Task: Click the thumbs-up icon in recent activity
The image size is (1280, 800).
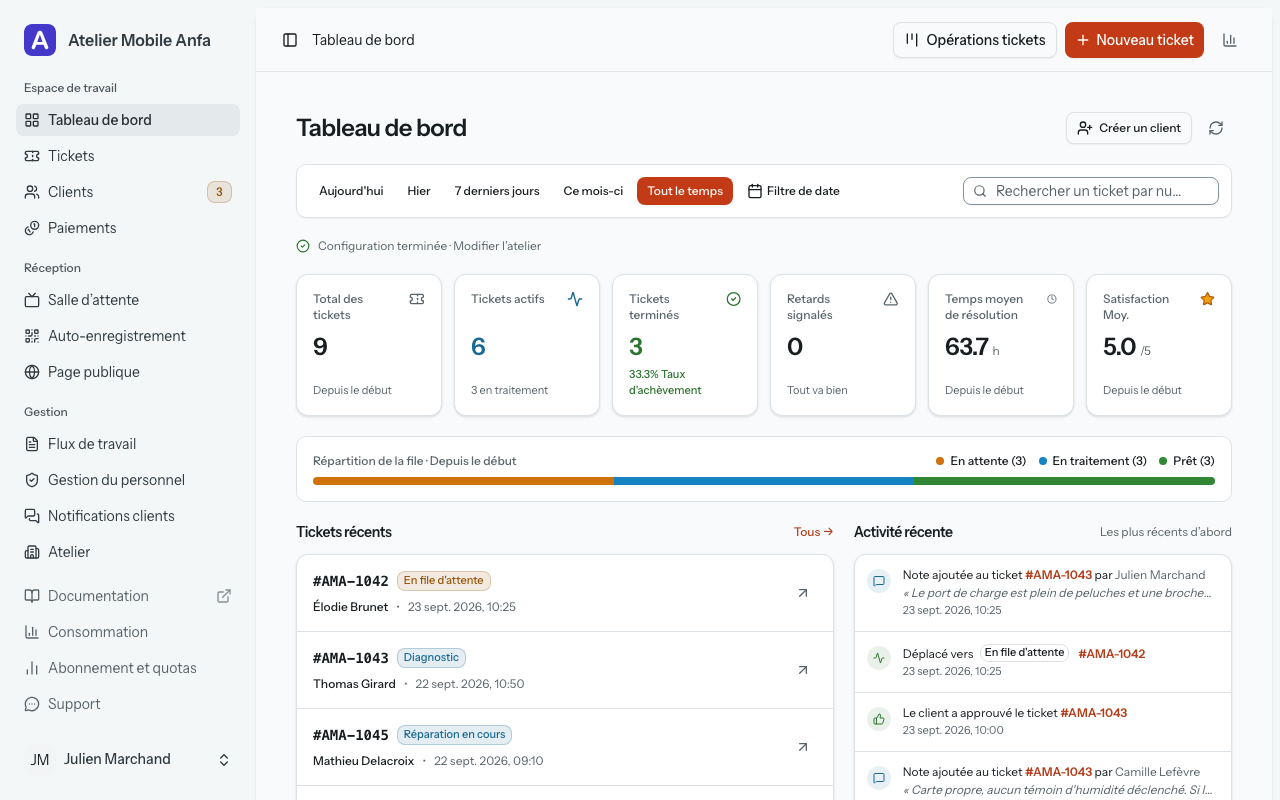Action: coord(879,719)
